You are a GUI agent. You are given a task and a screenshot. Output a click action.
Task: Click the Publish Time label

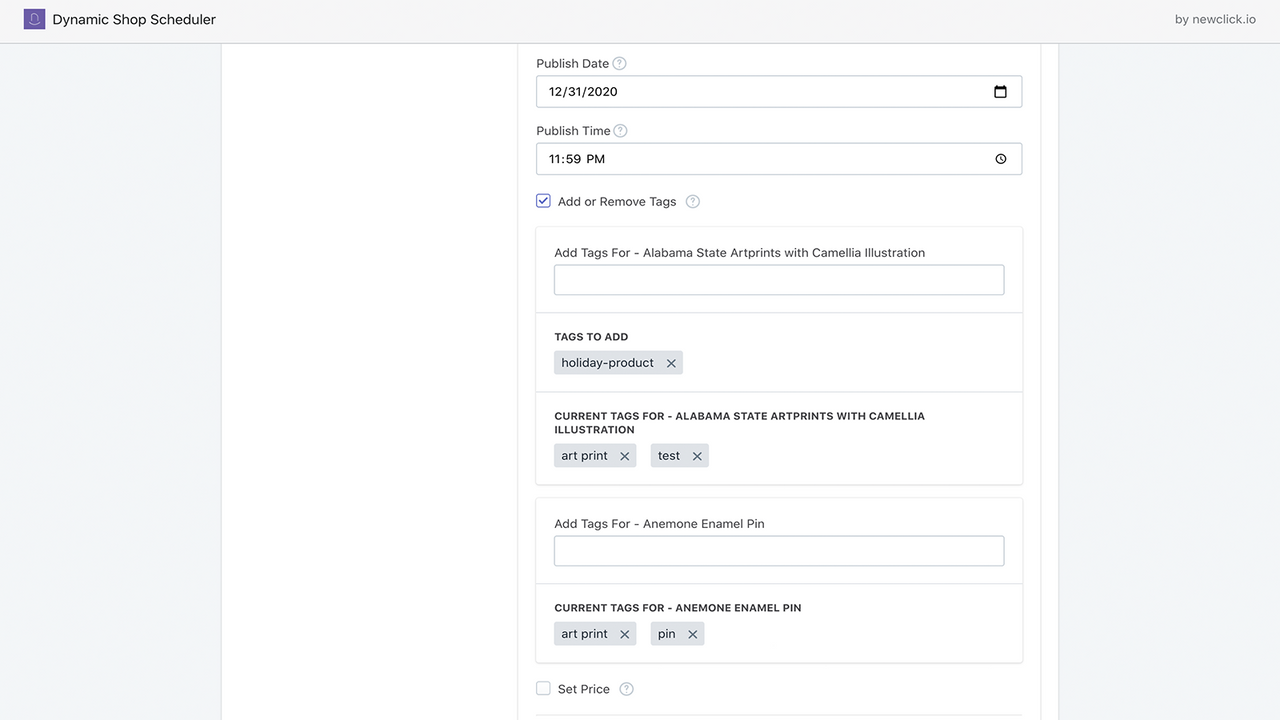click(573, 131)
